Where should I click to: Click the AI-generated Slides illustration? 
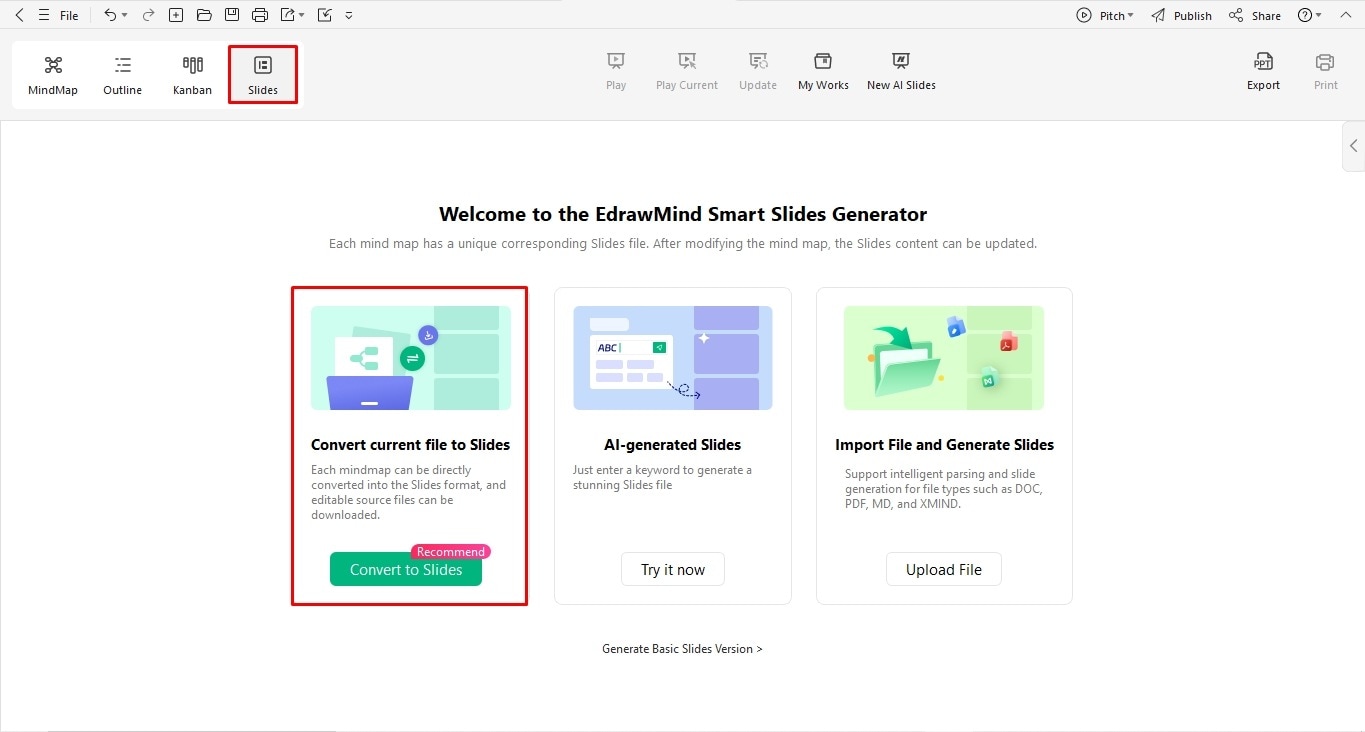pyautogui.click(x=673, y=358)
